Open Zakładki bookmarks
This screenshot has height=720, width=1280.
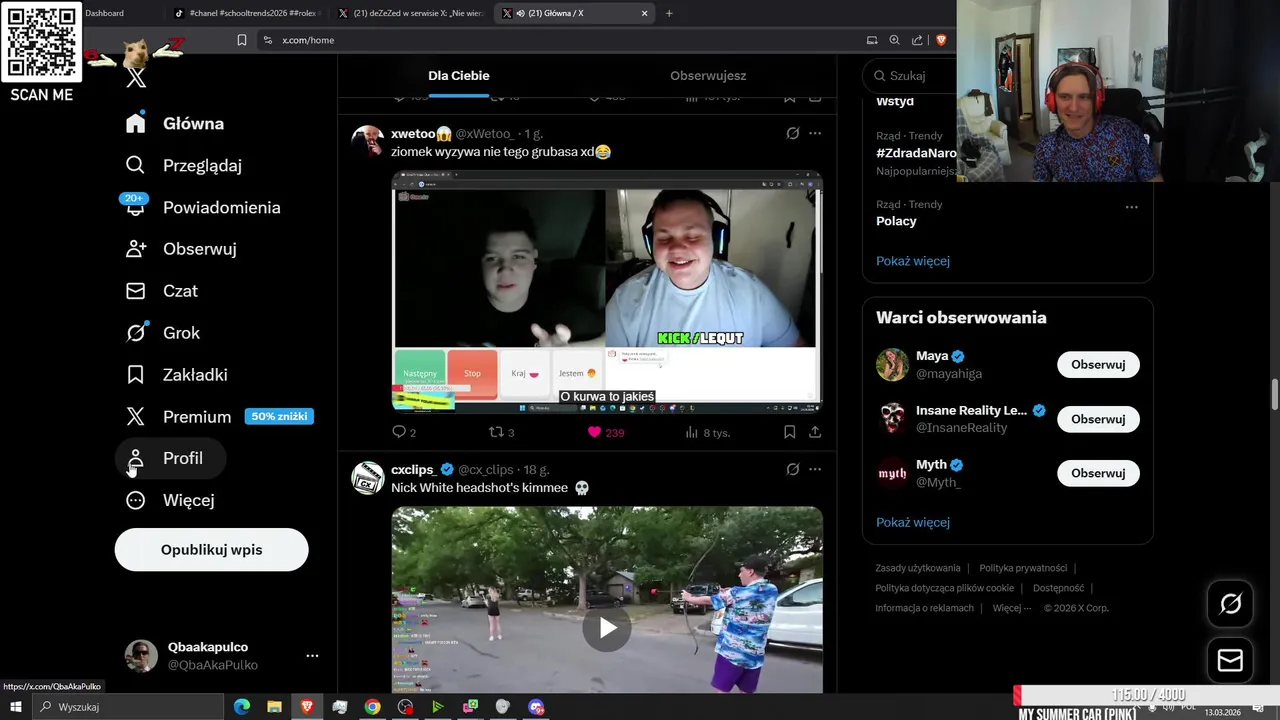pos(177,375)
